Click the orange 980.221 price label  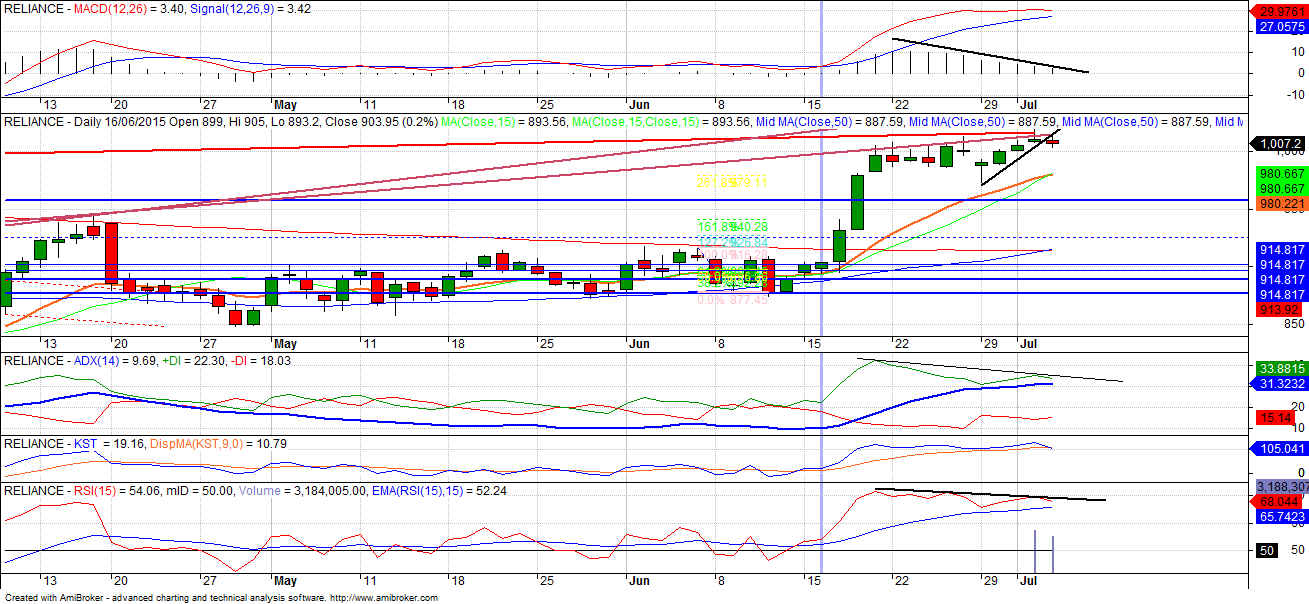point(1280,204)
